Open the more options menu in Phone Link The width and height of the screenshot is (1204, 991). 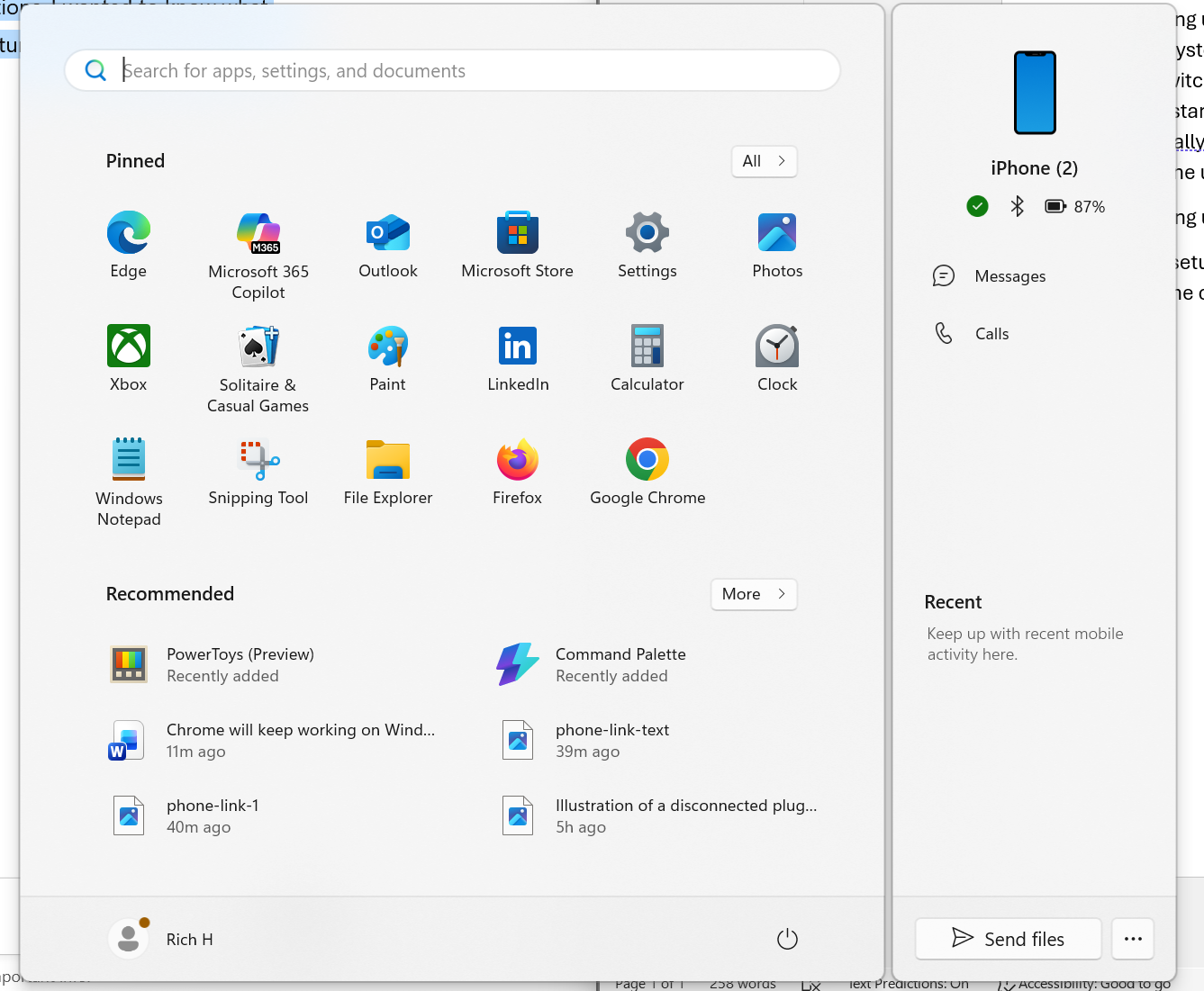click(x=1132, y=938)
